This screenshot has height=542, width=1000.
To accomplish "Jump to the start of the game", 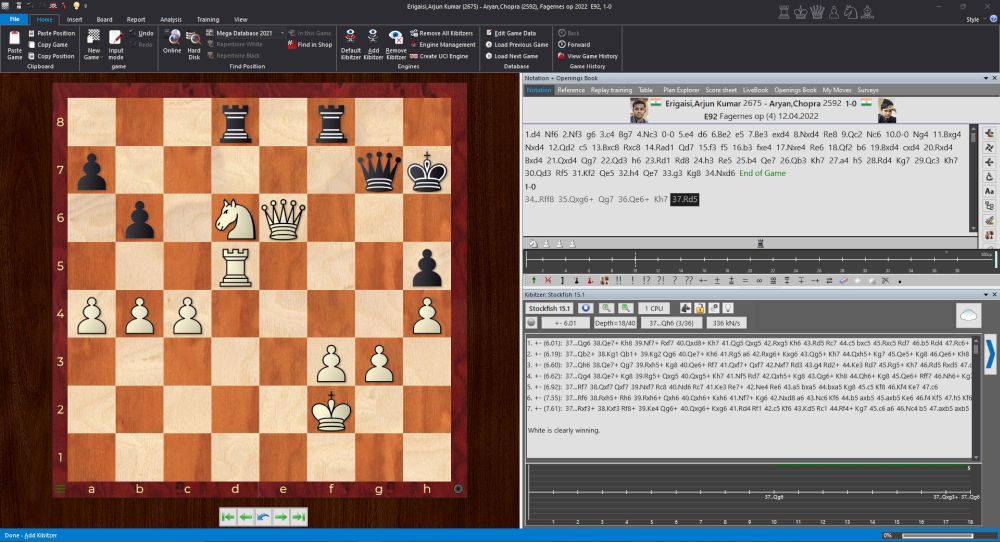I will (228, 516).
